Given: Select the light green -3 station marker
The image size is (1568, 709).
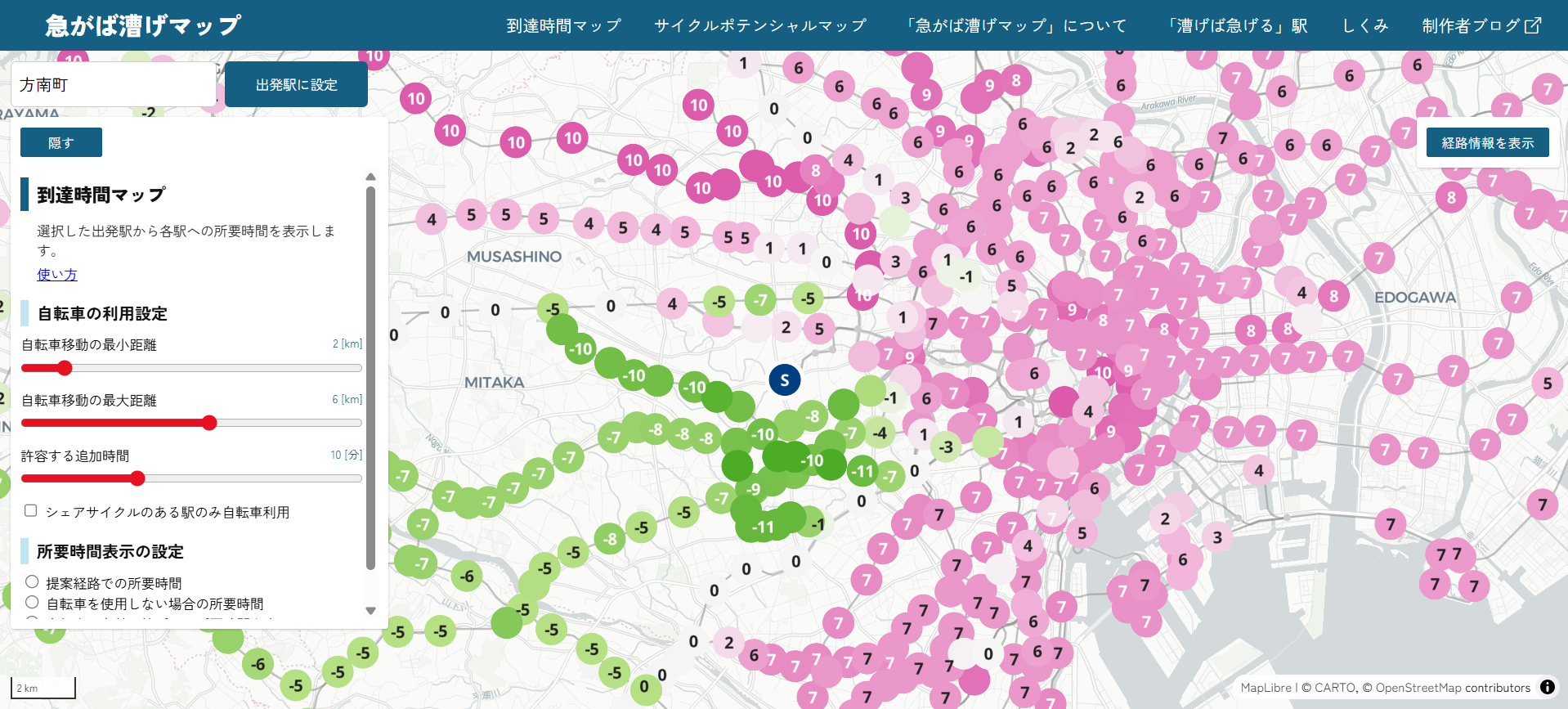Looking at the screenshot, I should click(945, 447).
